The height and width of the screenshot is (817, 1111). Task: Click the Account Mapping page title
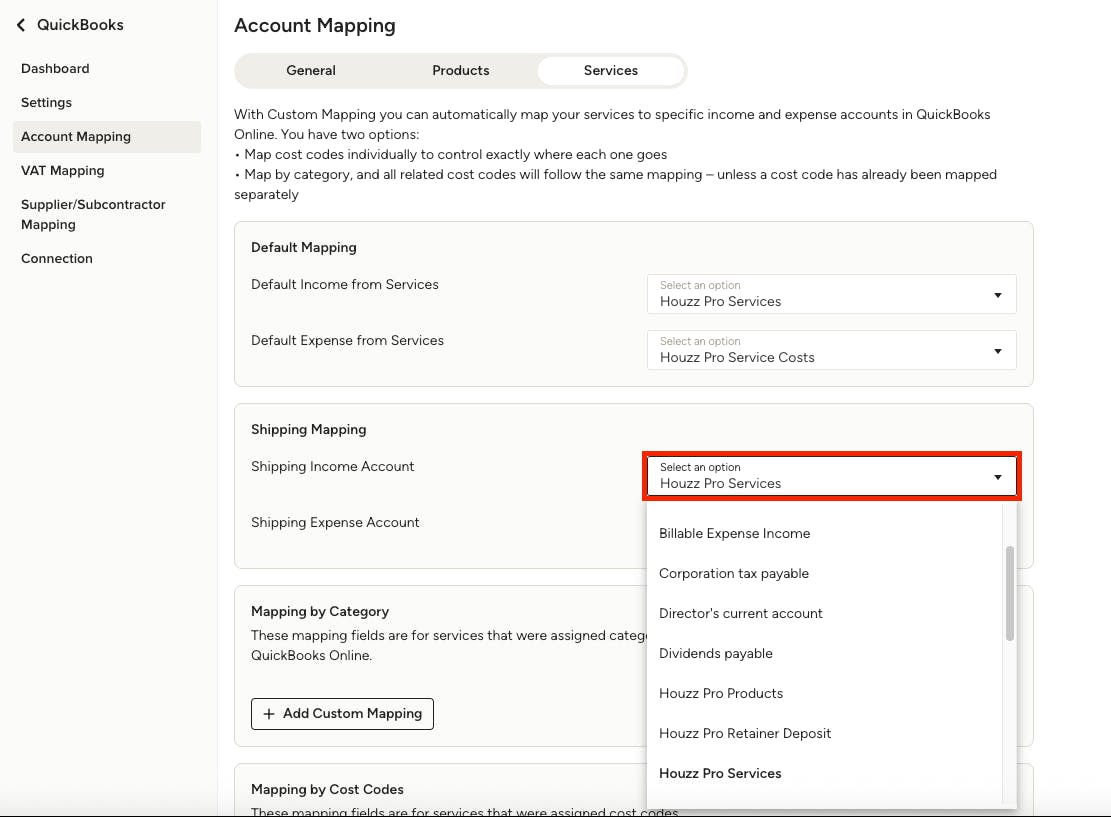pos(315,26)
